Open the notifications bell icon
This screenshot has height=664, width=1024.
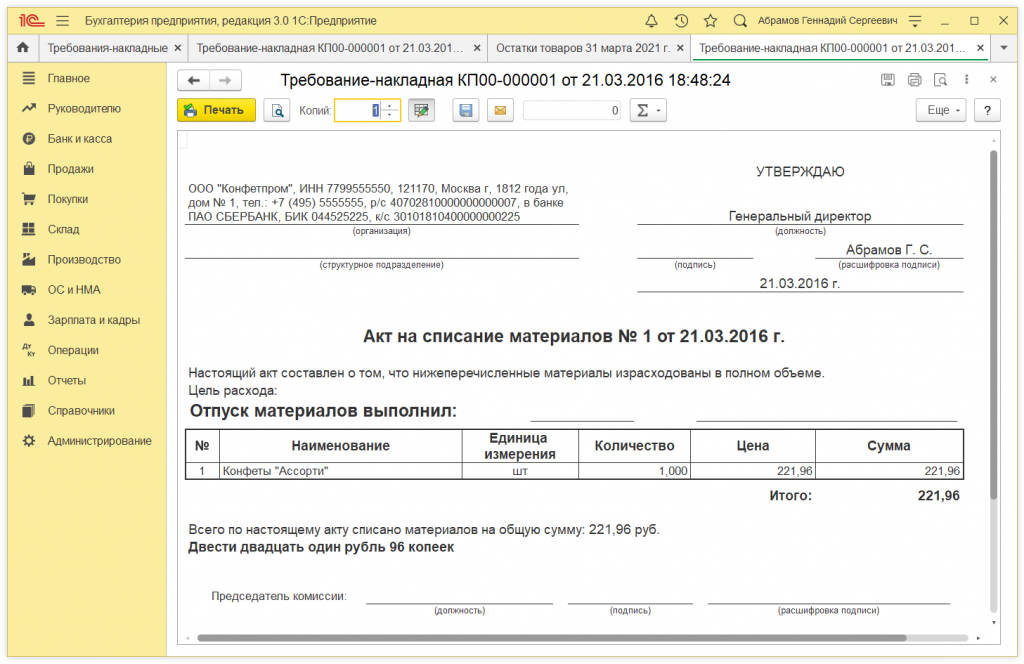click(652, 20)
